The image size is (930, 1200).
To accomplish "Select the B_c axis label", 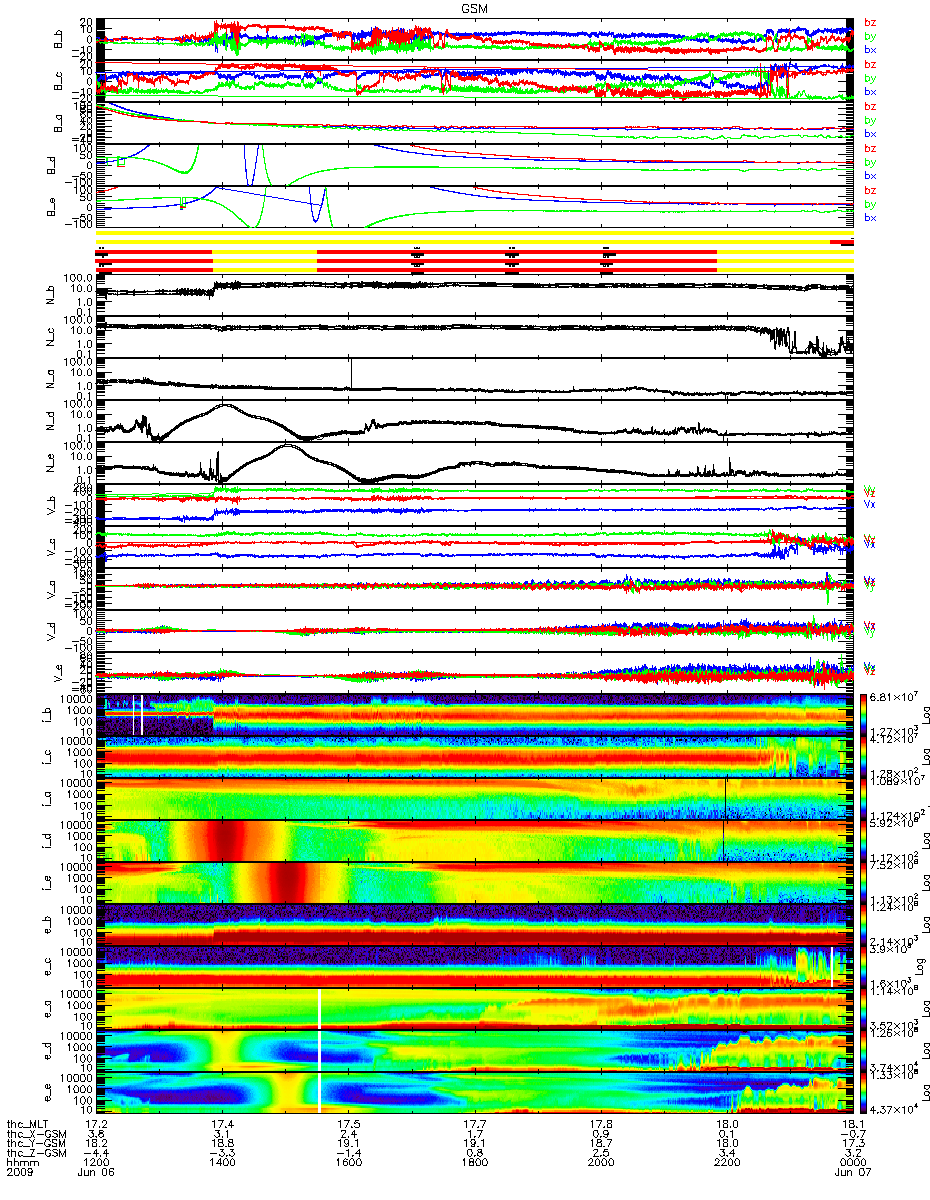I will pyautogui.click(x=59, y=81).
